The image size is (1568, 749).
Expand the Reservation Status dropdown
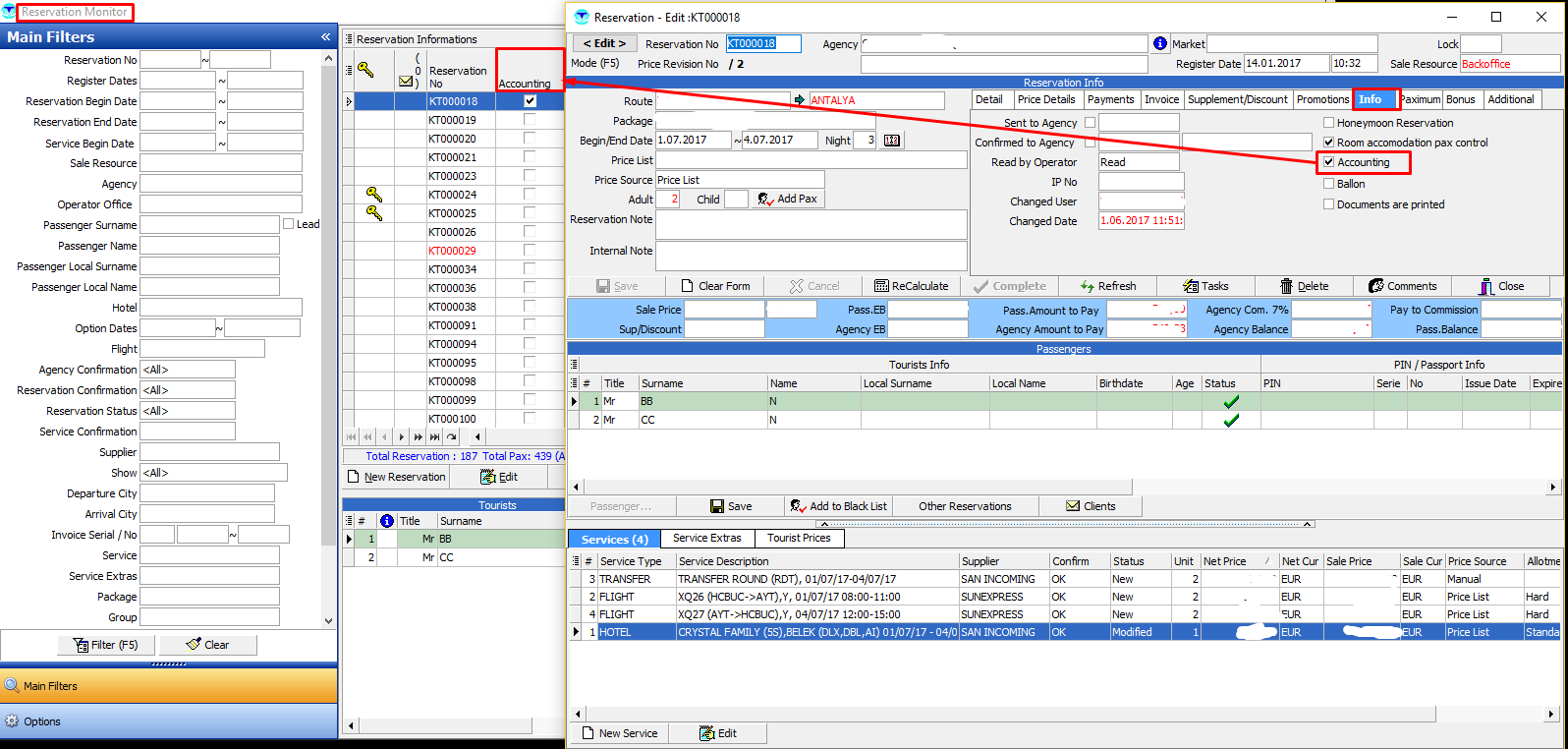(x=187, y=411)
